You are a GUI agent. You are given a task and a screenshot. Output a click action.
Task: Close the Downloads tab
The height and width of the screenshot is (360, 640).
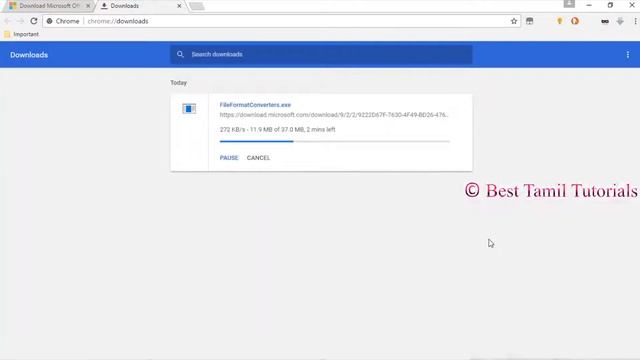click(x=179, y=6)
